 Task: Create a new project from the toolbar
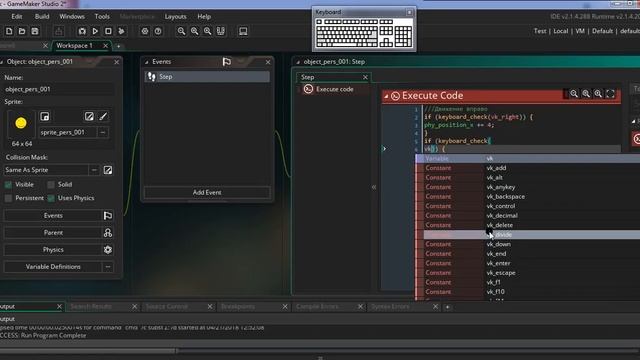point(9,31)
